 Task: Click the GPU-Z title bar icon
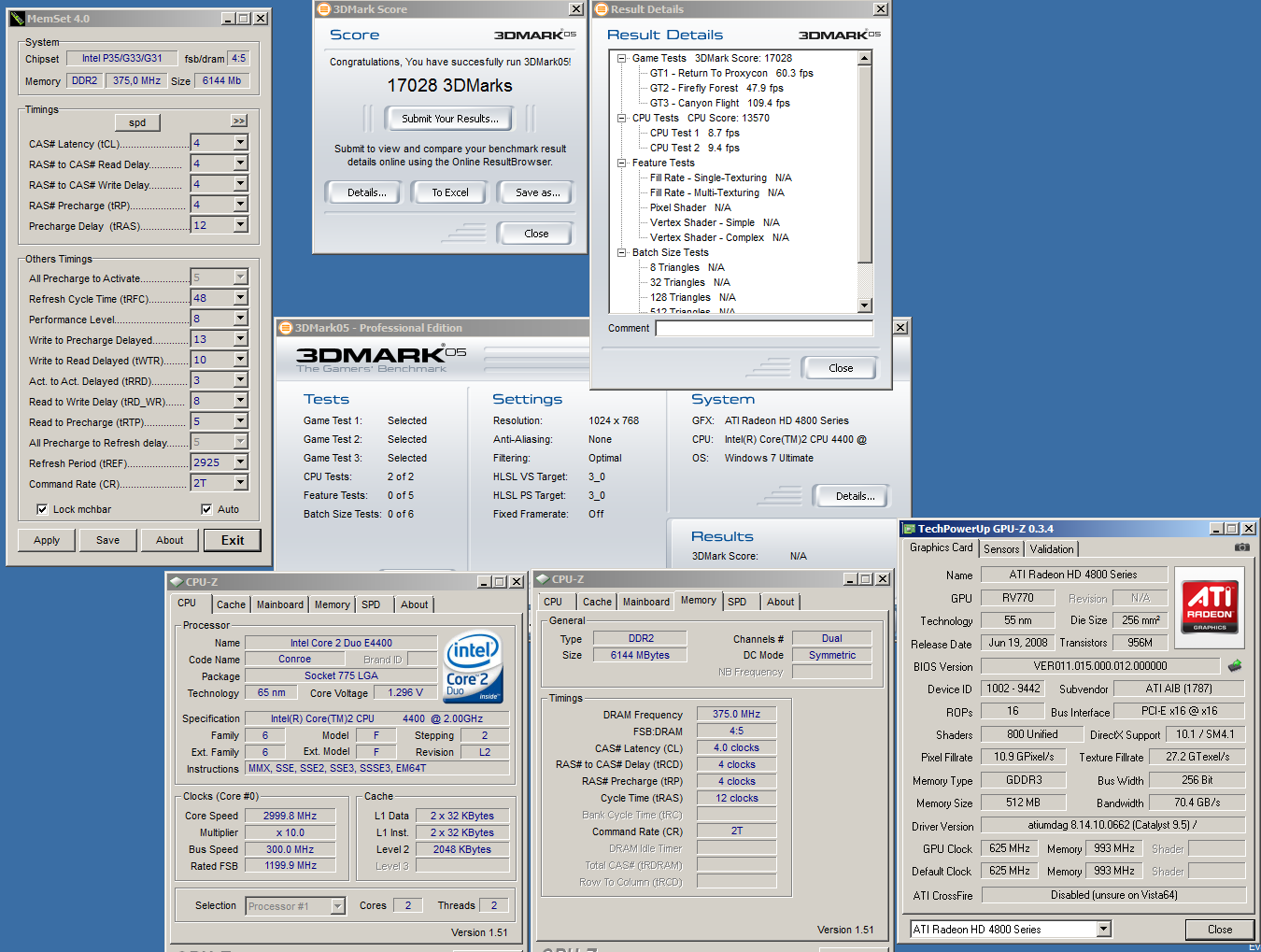point(908,529)
